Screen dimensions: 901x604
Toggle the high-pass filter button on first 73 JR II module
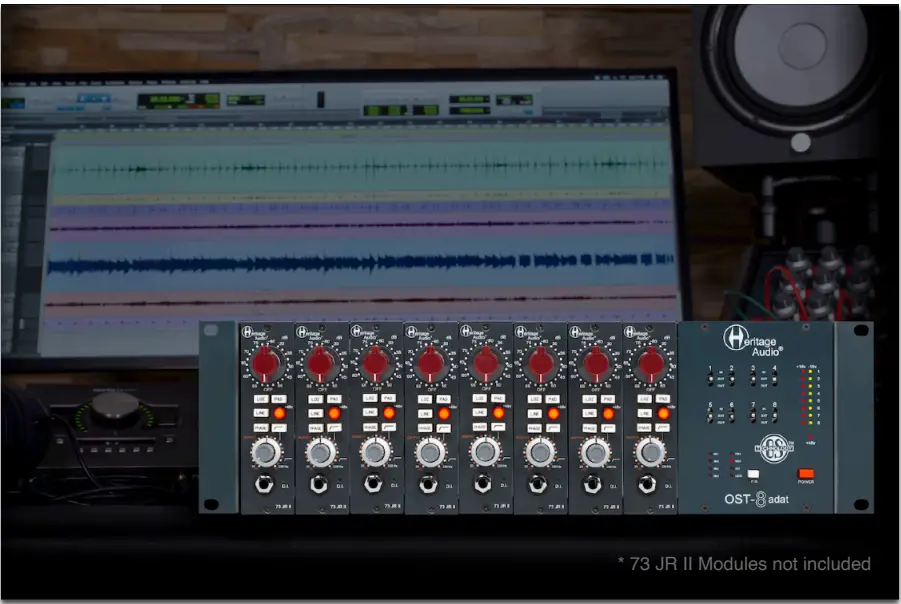pos(279,428)
